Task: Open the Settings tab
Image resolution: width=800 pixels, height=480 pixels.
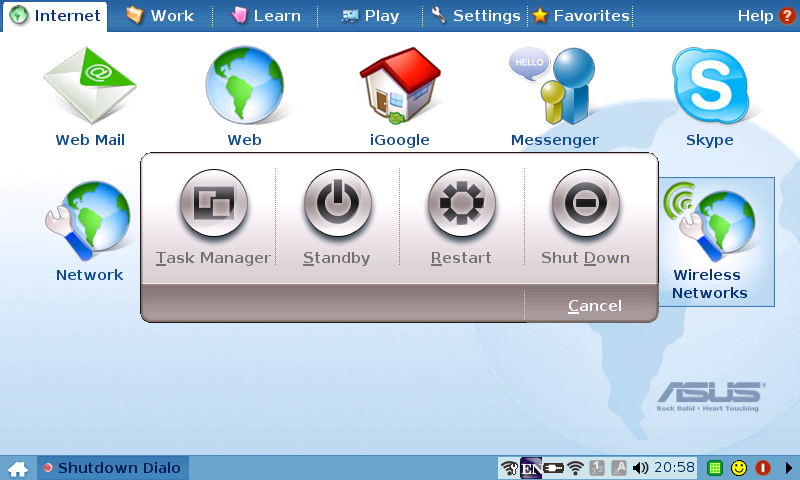Action: coord(476,16)
